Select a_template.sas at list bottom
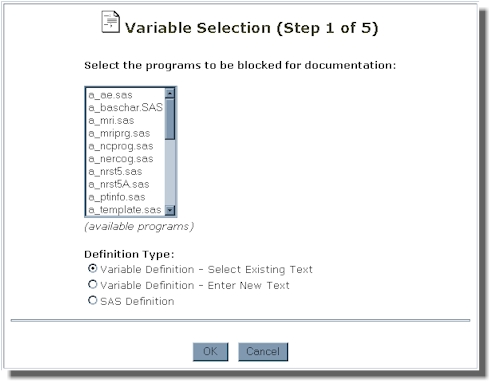491x382 pixels. pos(126,210)
